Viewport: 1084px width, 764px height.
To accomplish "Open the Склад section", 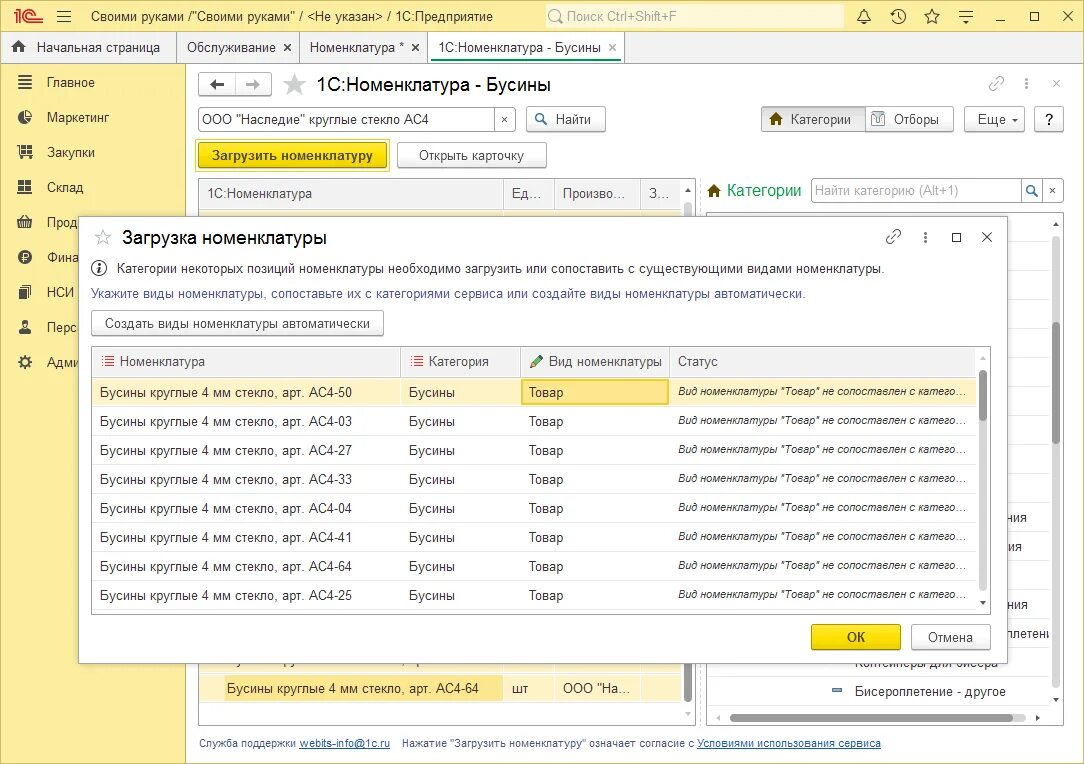I will tap(65, 187).
